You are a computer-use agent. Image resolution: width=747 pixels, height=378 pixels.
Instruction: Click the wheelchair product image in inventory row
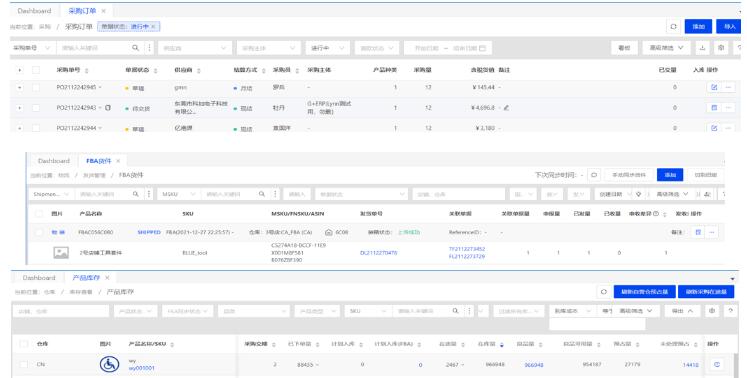click(x=109, y=364)
